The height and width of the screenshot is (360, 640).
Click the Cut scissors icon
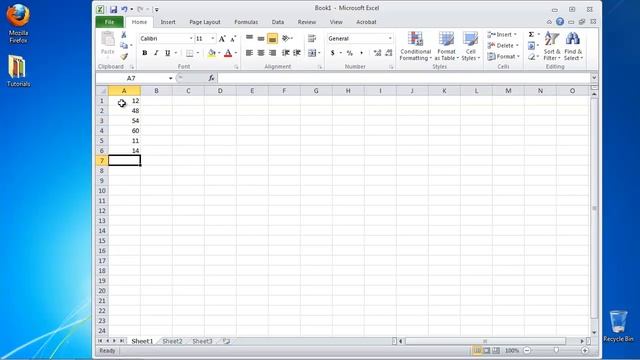[124, 36]
